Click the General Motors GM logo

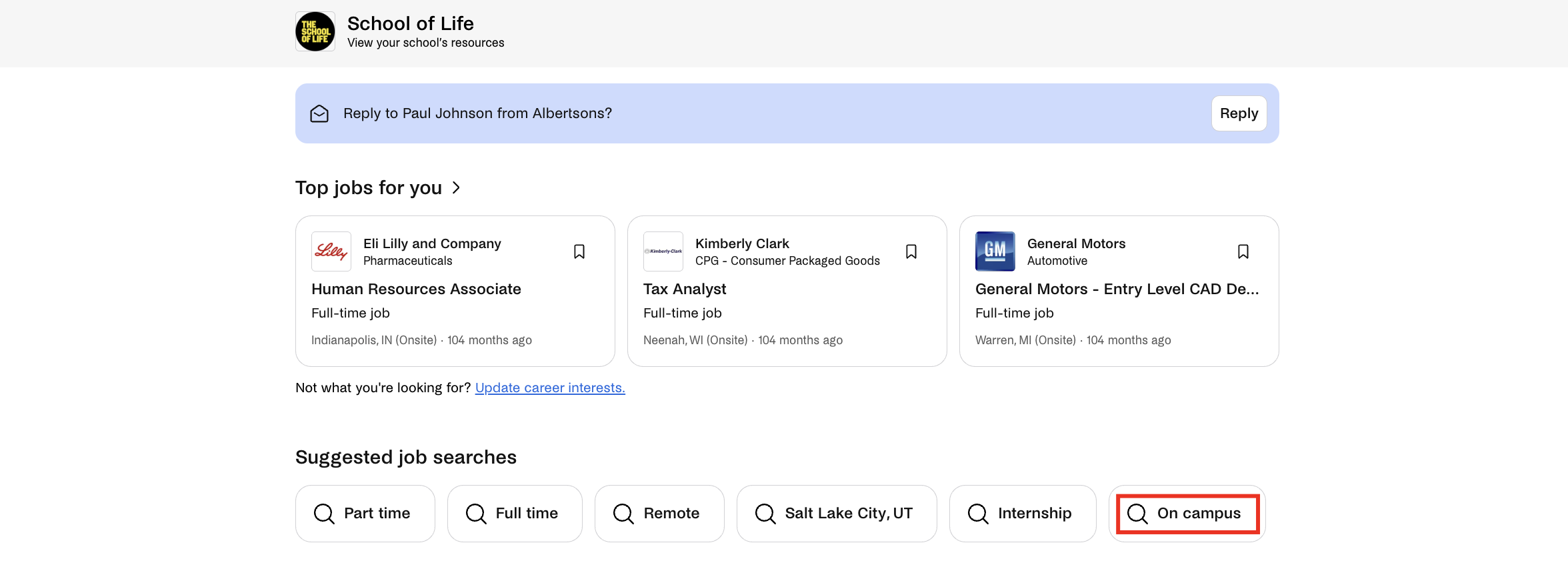995,251
